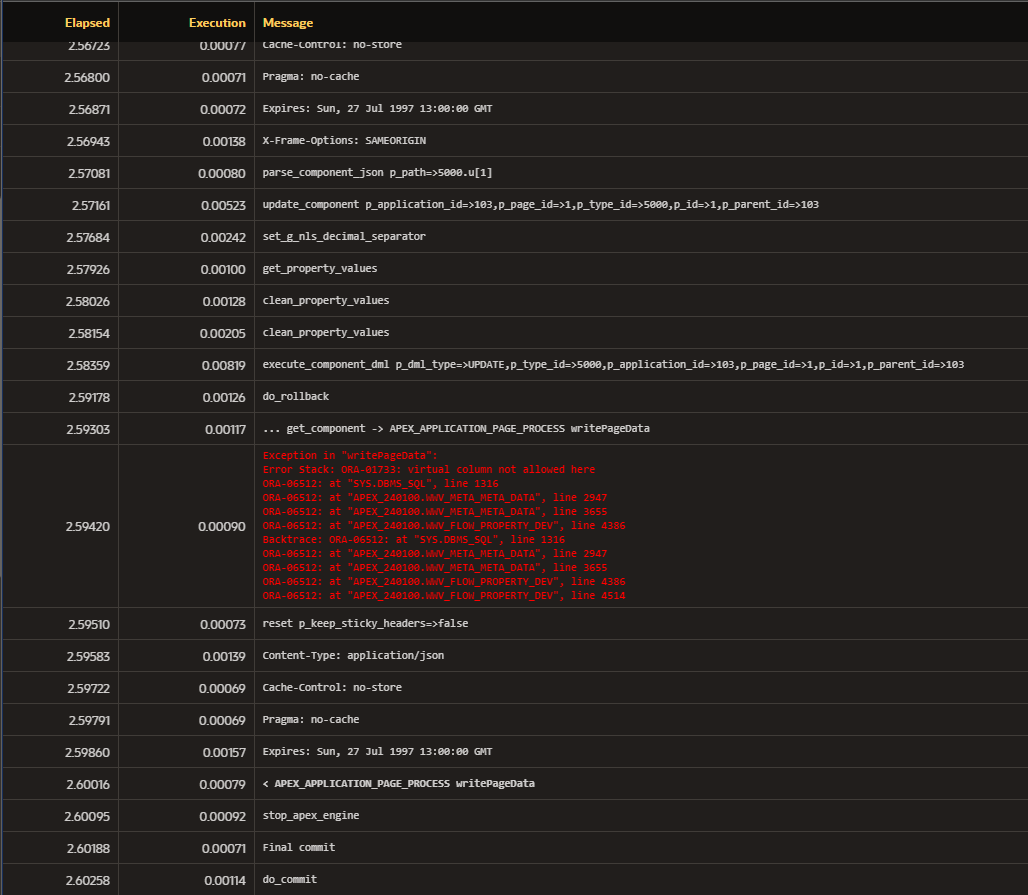
Task: Click elapsed time value 2.59420
Action: [x=89, y=526]
